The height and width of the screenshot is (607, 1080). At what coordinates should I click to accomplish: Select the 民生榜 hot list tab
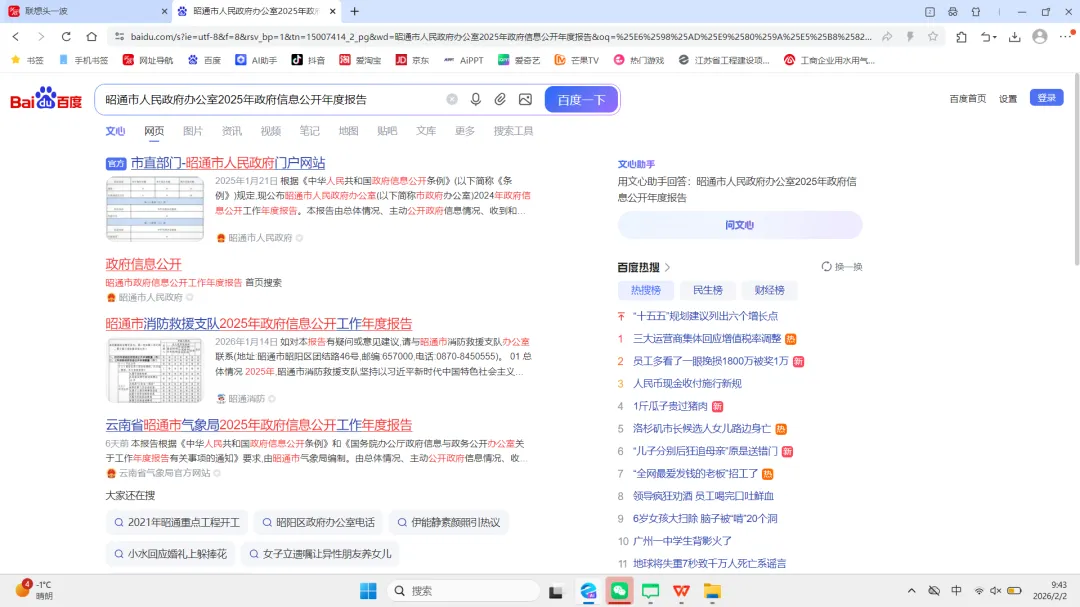coord(707,290)
